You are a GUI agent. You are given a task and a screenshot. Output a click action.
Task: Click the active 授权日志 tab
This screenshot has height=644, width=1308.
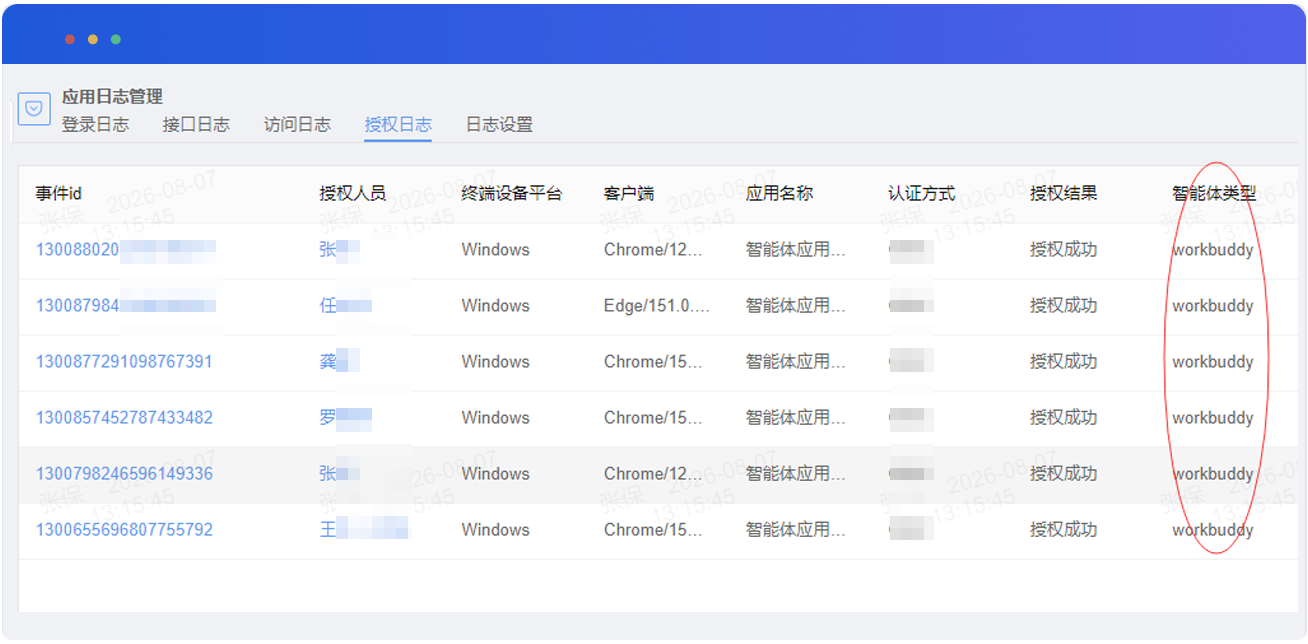[398, 125]
